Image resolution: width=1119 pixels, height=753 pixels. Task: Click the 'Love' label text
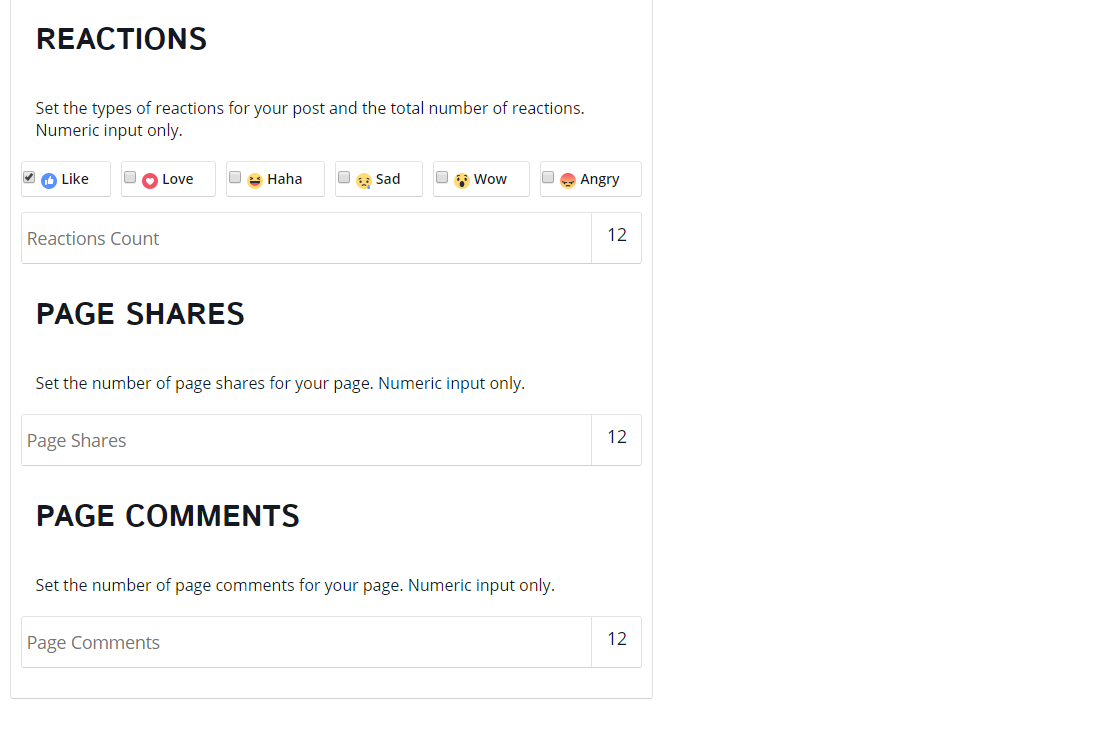[x=178, y=179]
